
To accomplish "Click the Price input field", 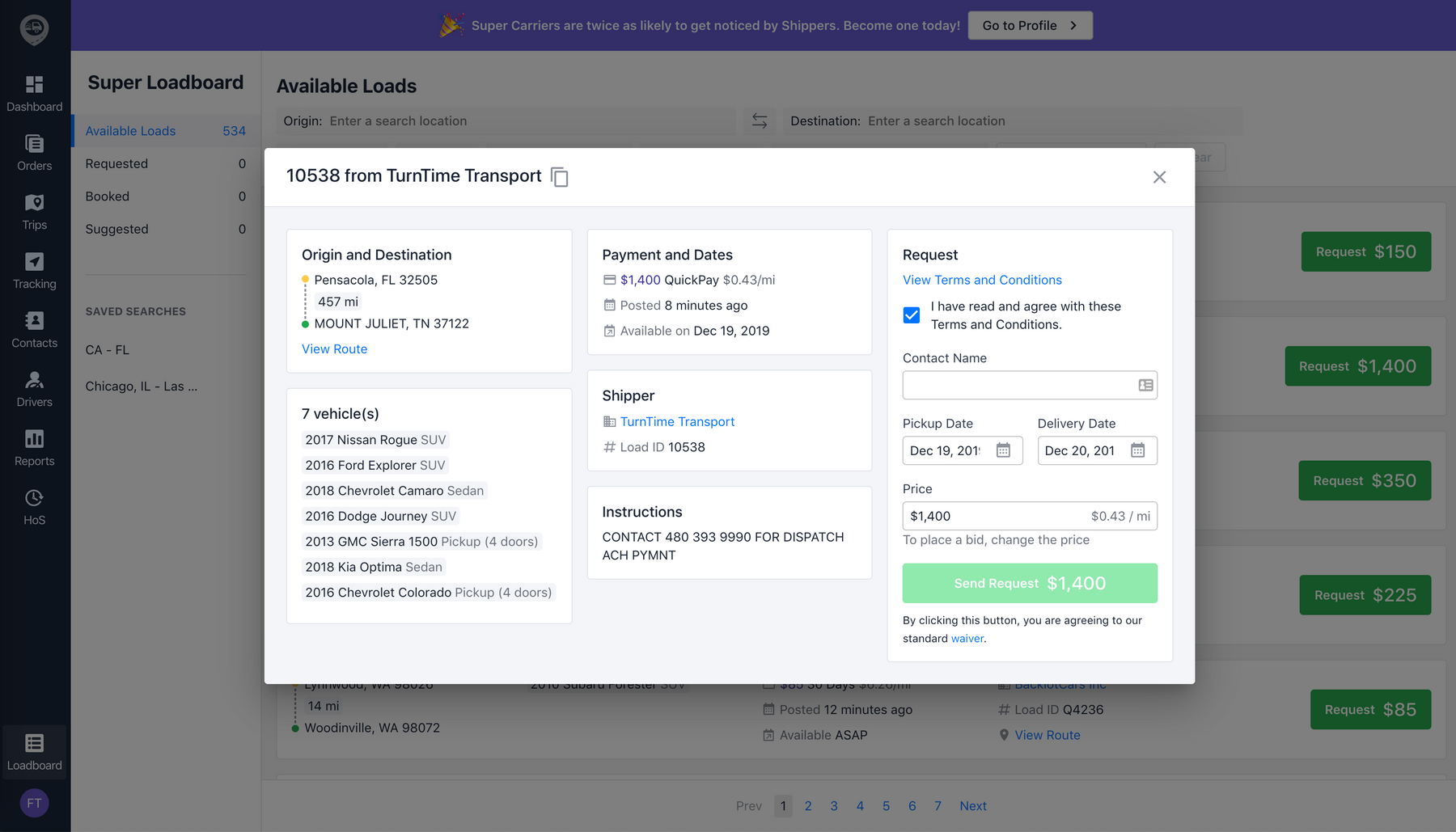I will pos(1030,516).
